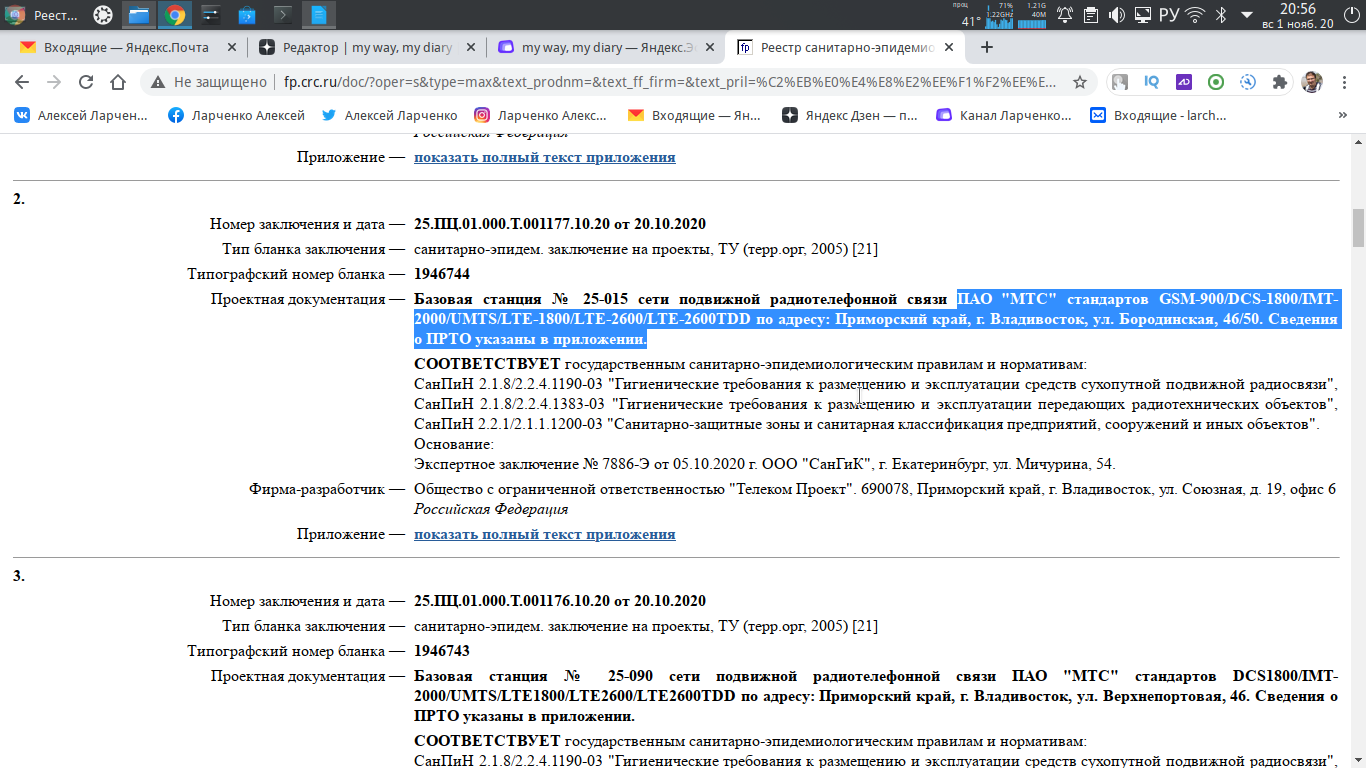The image size is (1366, 768).
Task: Open the clipboard tray icon
Action: tap(1091, 15)
